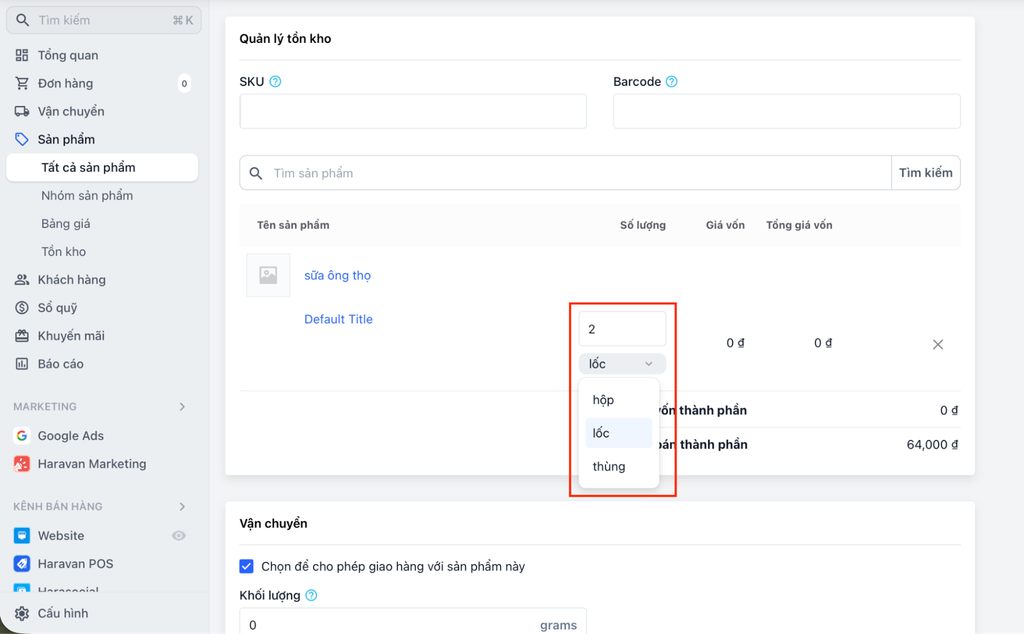This screenshot has height=634, width=1024.
Task: Select hộp from the unit list
Action: [603, 400]
